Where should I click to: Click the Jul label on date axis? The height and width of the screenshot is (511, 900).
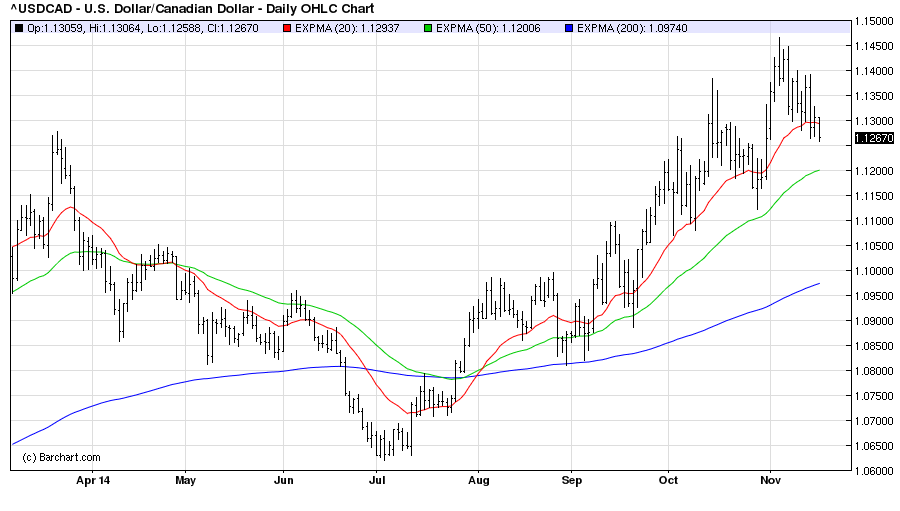(x=378, y=481)
